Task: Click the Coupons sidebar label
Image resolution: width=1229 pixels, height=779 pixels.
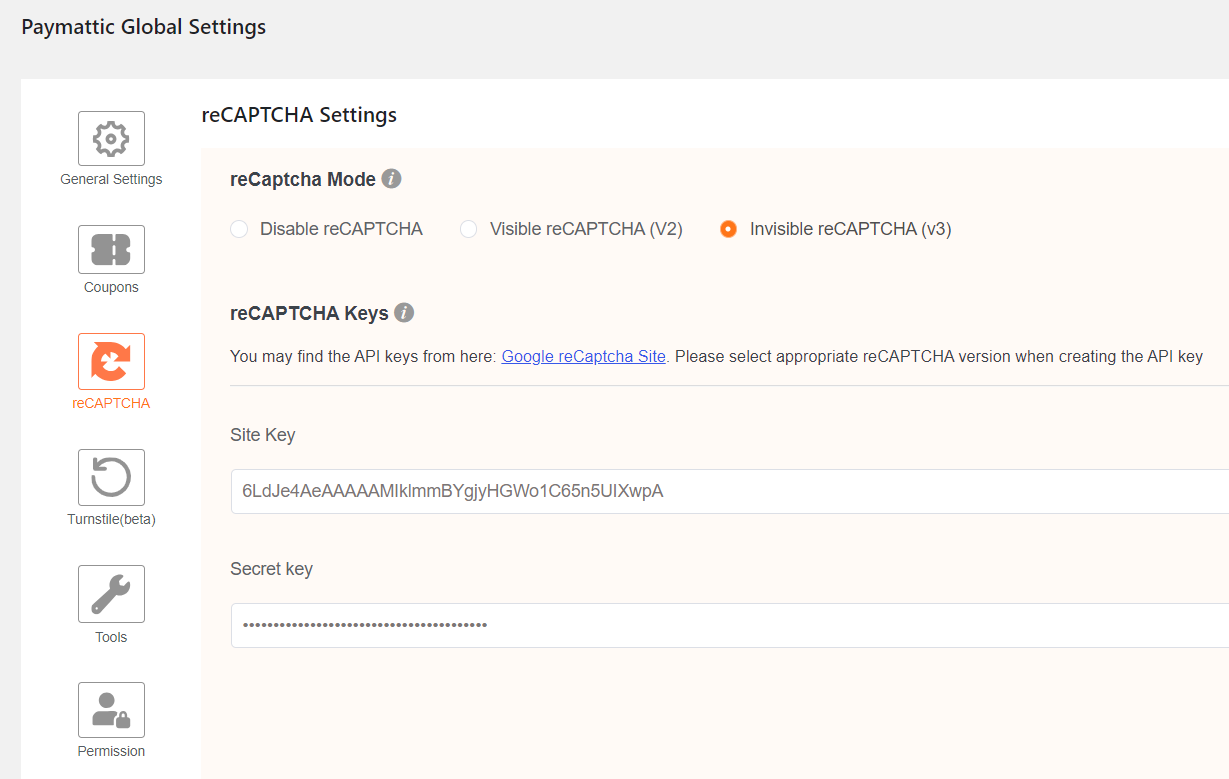Action: click(111, 287)
